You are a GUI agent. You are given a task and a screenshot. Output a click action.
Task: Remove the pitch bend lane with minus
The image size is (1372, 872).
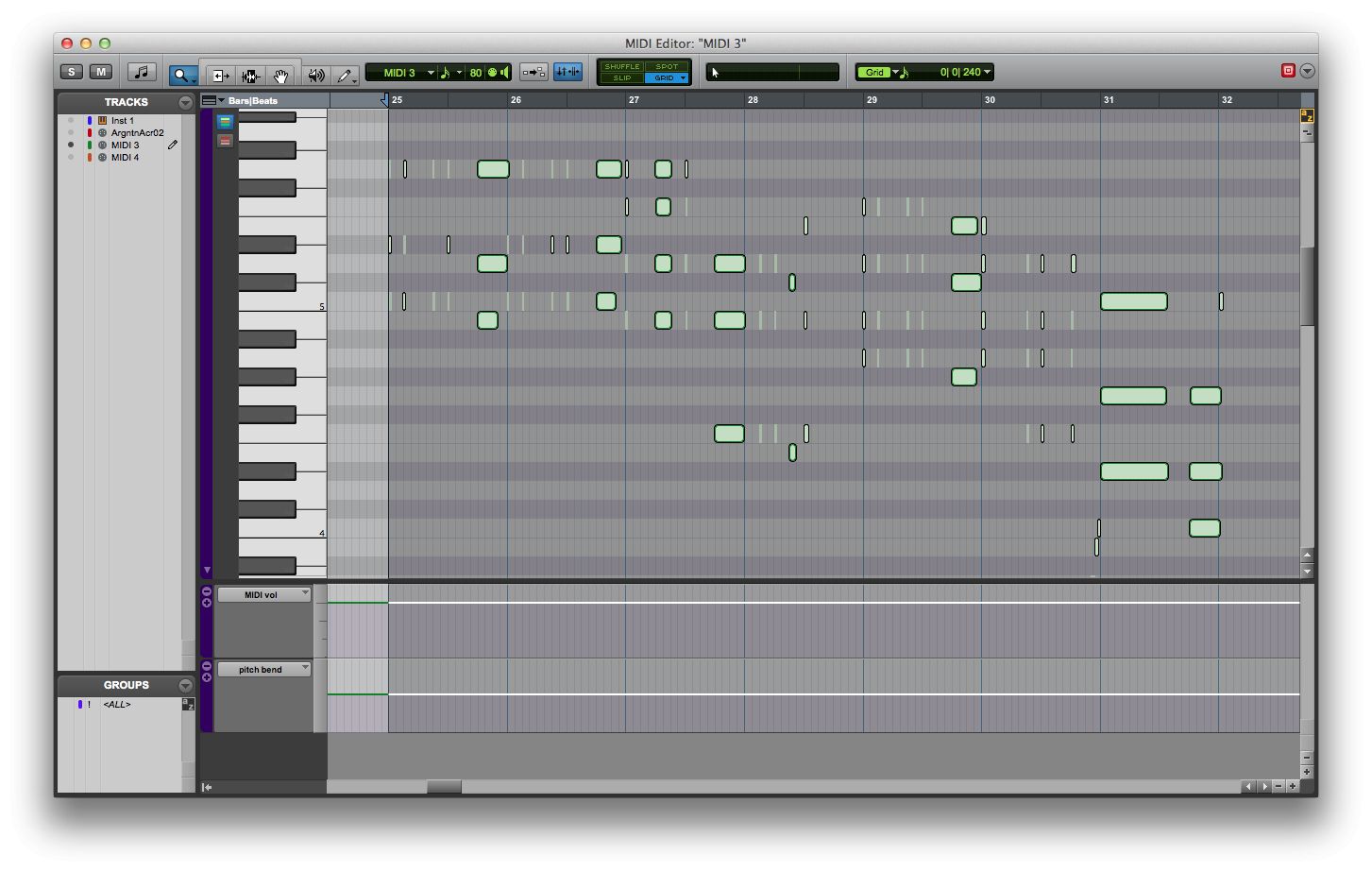pos(207,666)
